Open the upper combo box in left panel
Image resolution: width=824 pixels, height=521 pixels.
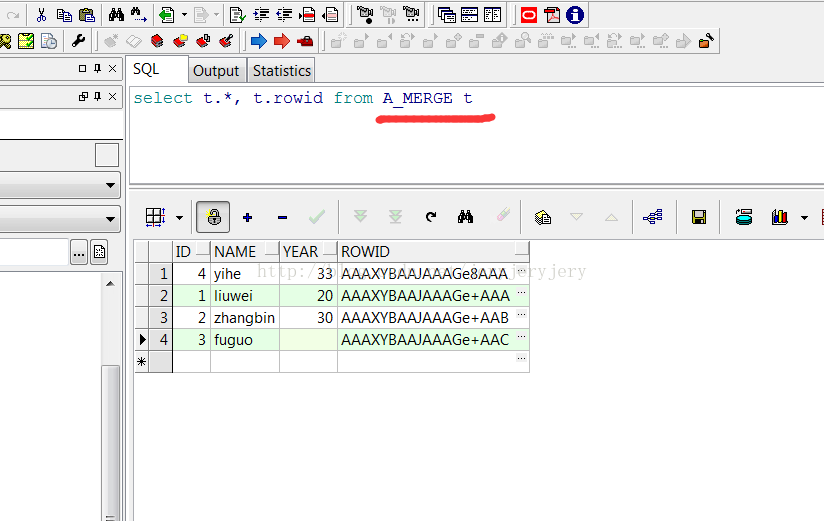tap(60, 187)
